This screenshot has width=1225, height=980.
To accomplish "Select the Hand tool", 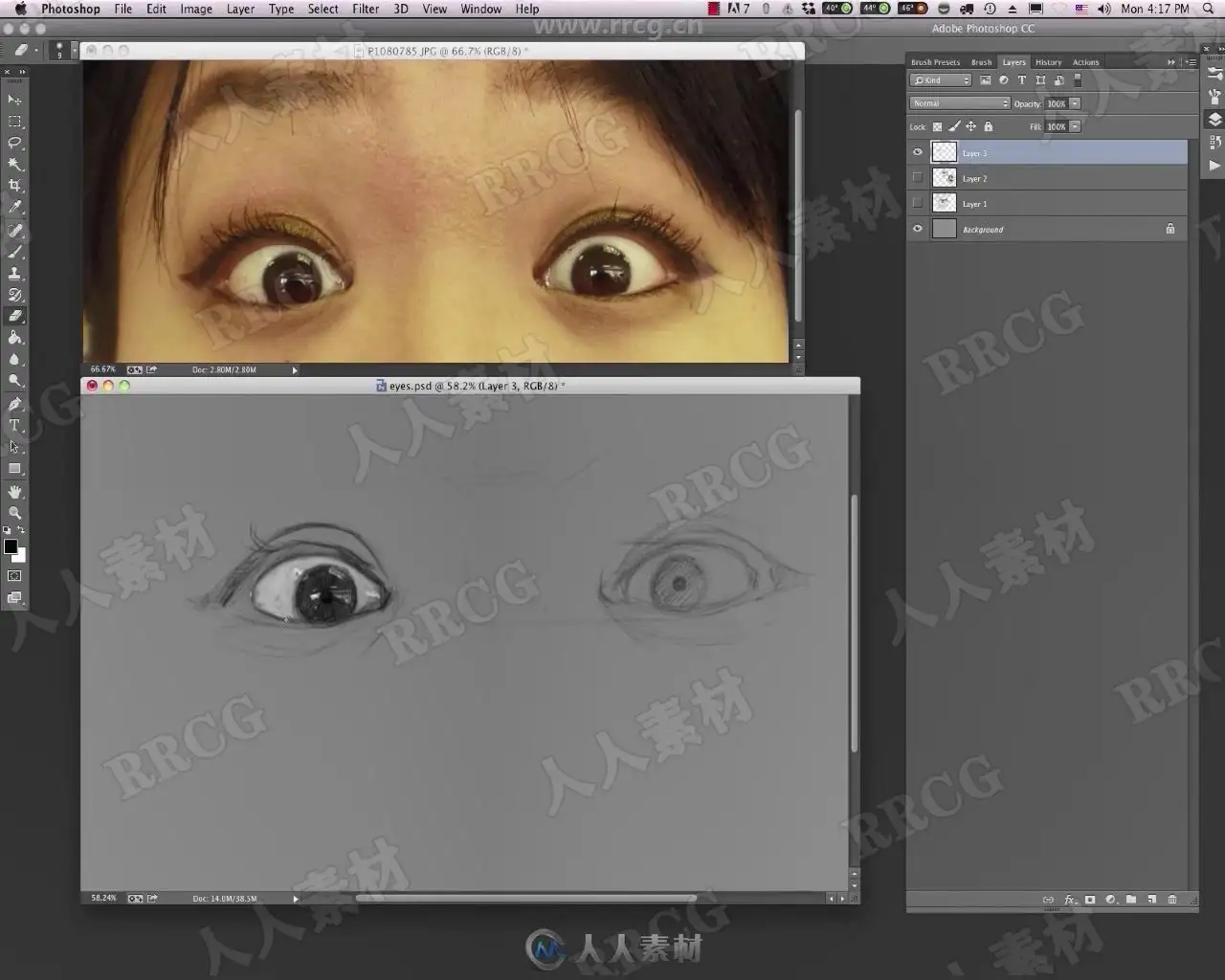I will 14,491.
